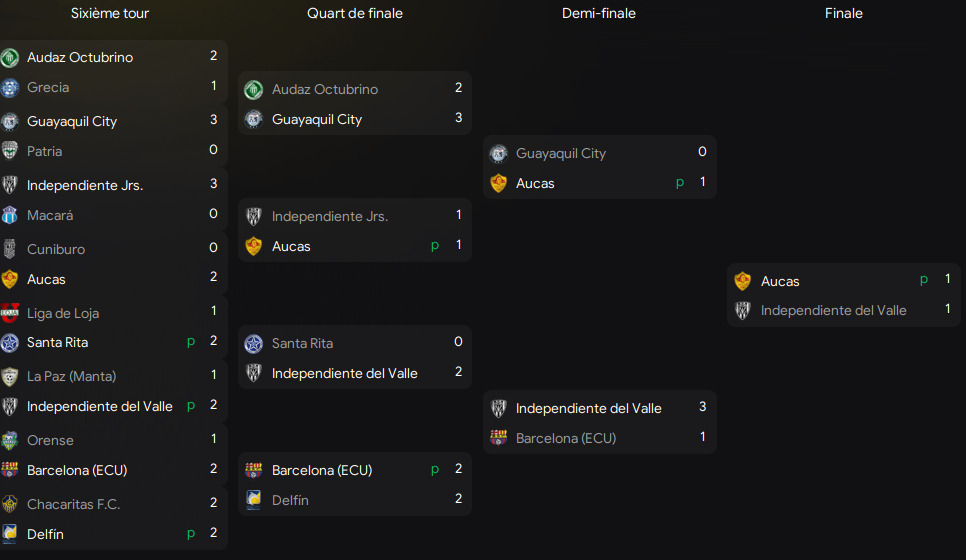Click the La Paz (Manta) crest
This screenshot has height=560, width=966.
coord(10,376)
